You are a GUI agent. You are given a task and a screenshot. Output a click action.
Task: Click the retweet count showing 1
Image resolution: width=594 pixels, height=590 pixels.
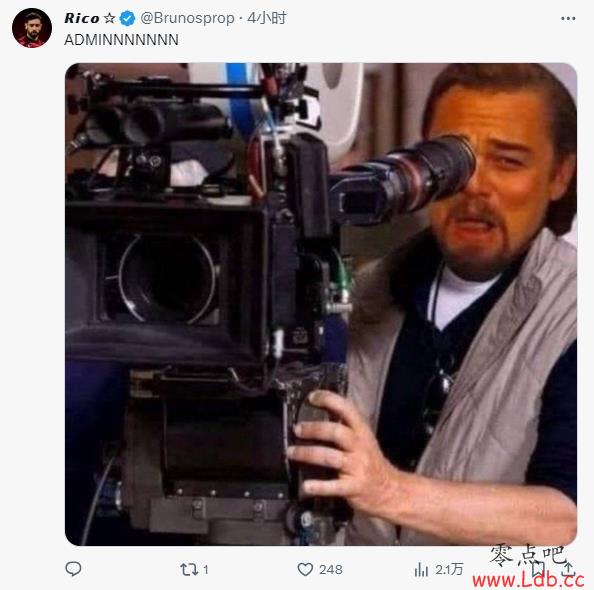coord(206,570)
